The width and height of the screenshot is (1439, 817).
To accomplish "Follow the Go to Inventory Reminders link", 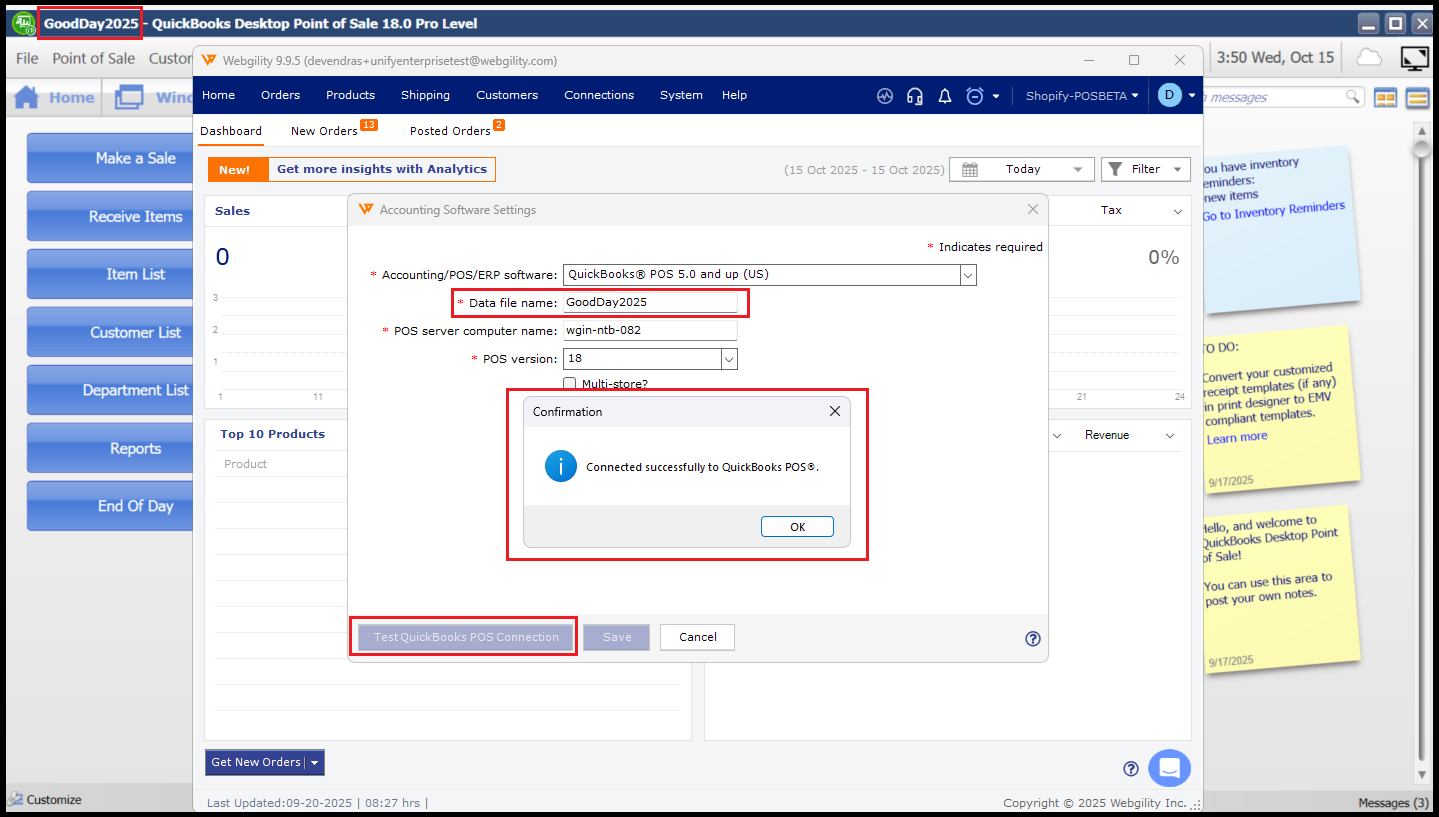I will tap(1273, 212).
